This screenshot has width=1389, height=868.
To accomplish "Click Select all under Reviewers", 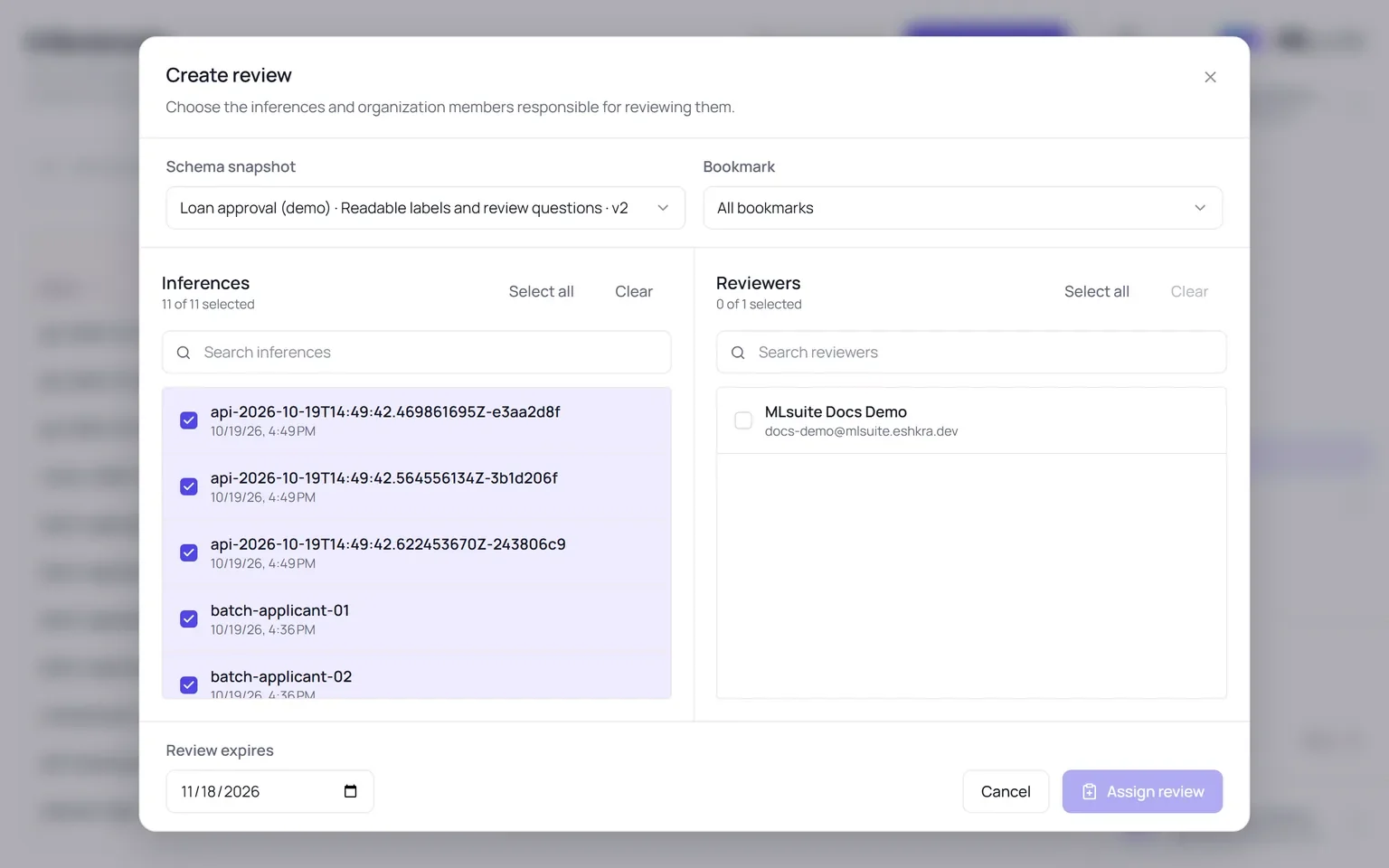I will coord(1096,291).
